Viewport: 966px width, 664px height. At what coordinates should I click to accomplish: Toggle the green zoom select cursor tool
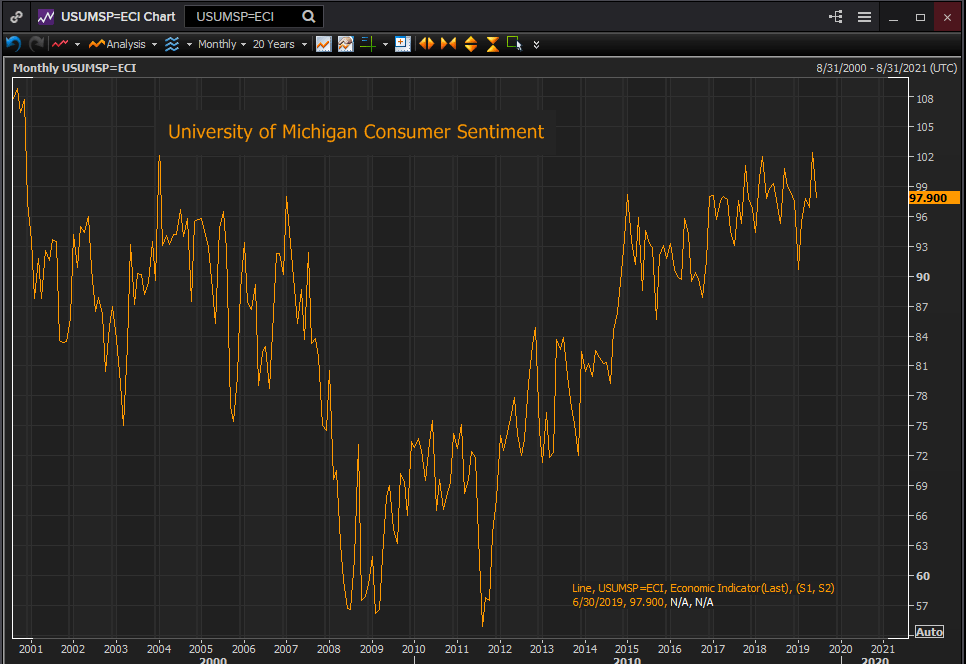(514, 44)
